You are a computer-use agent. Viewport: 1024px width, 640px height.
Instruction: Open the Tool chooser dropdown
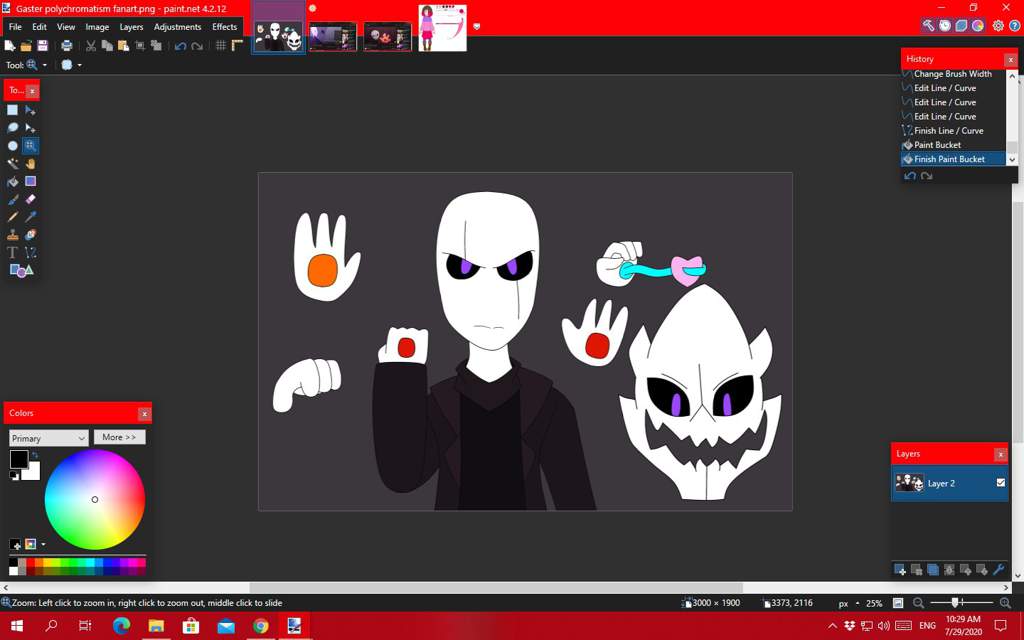pos(44,65)
